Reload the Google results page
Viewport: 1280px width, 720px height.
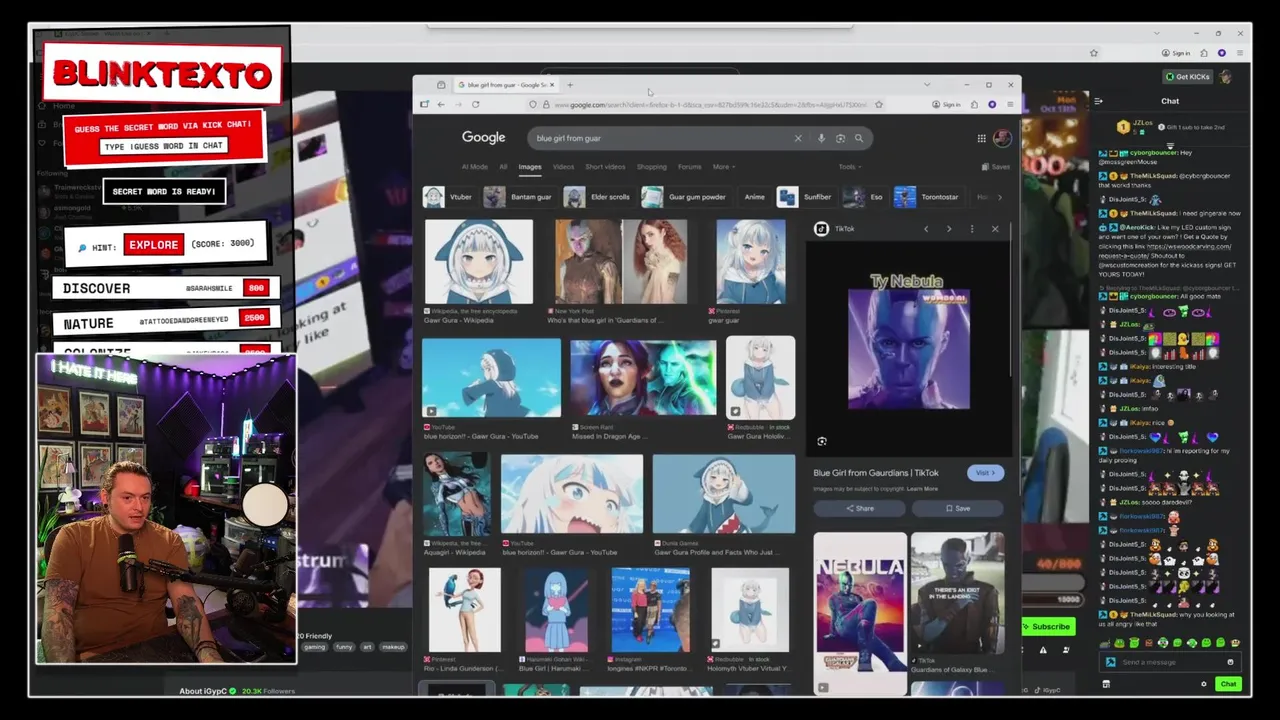coord(475,104)
